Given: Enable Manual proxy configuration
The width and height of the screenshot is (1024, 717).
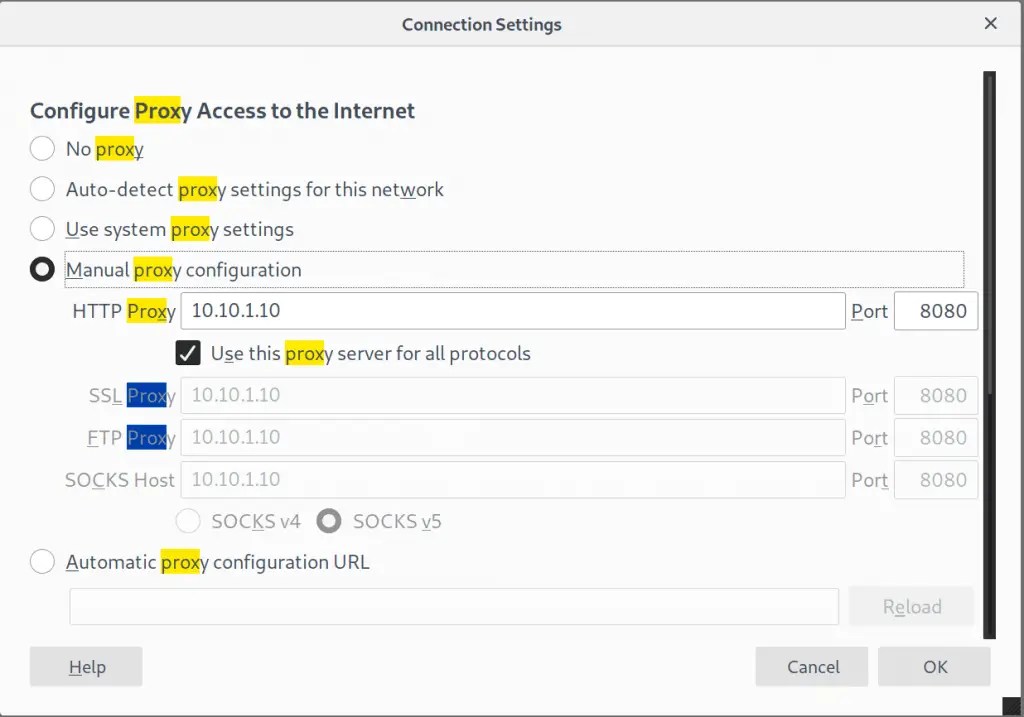Looking at the screenshot, I should click(x=42, y=269).
